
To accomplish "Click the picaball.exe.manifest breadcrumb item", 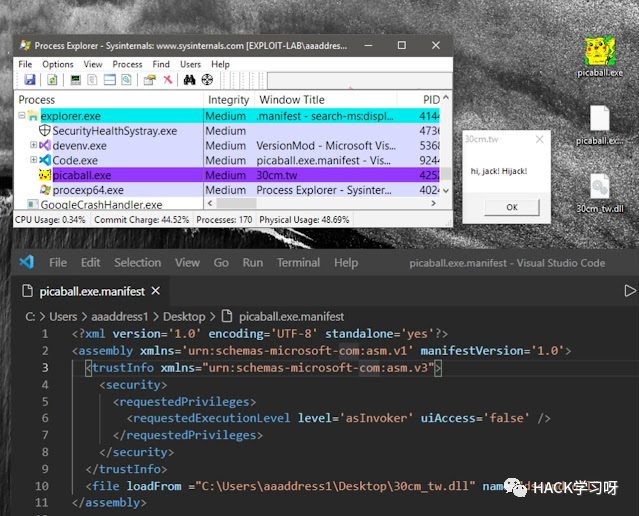I will click(283, 317).
